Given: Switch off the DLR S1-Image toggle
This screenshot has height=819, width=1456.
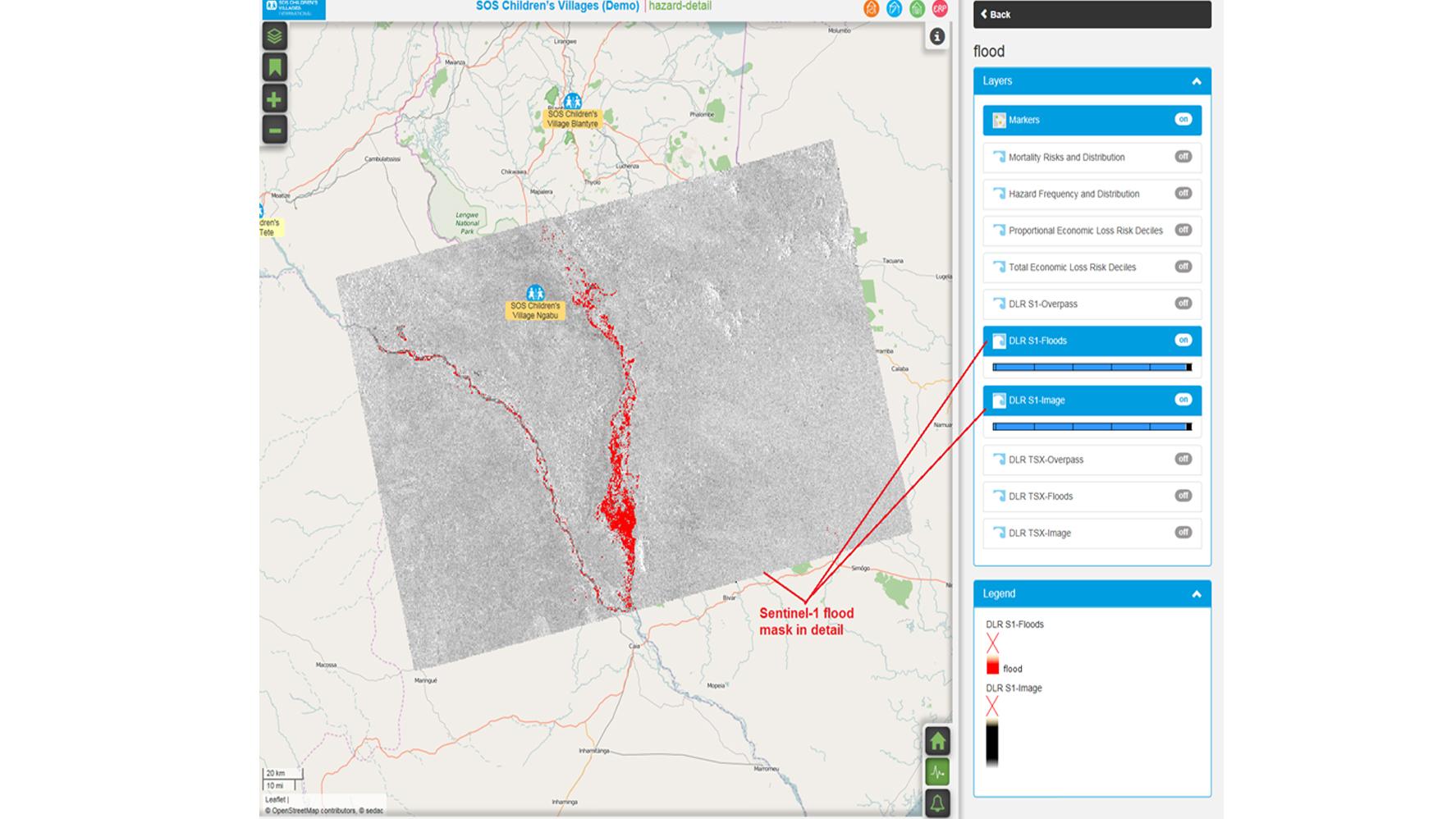Looking at the screenshot, I should pyautogui.click(x=1183, y=400).
